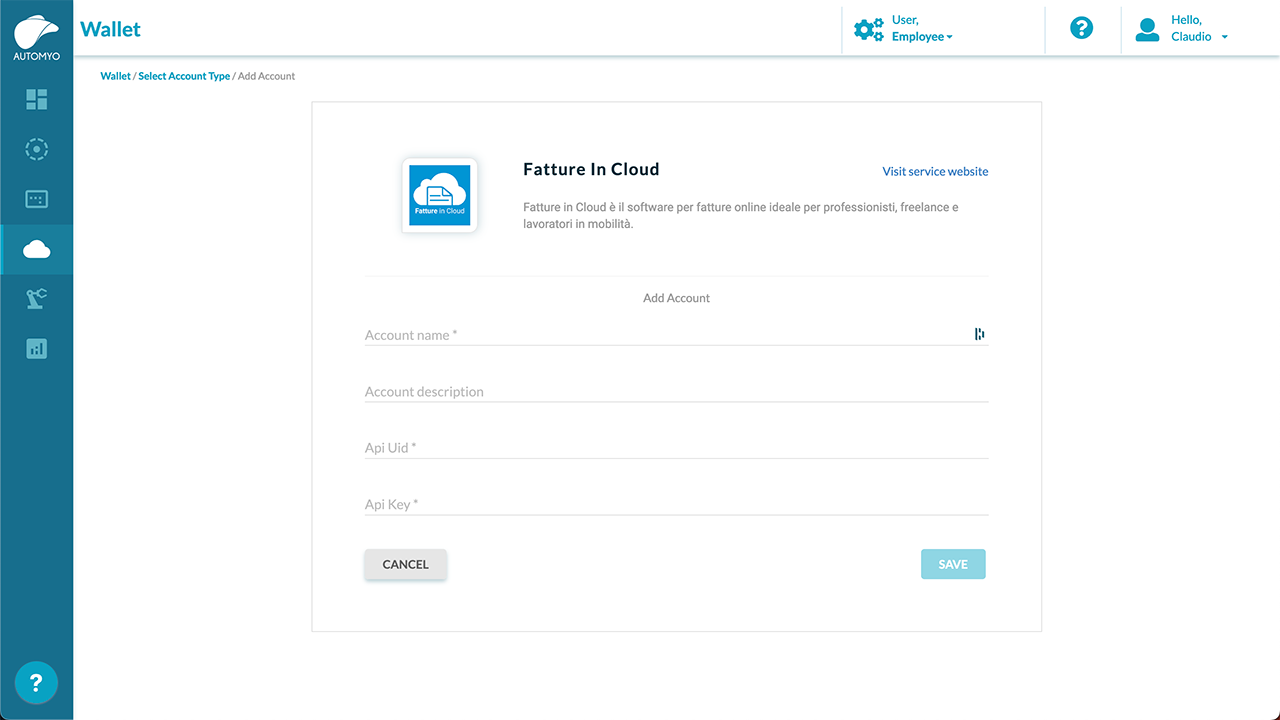Open the dashboard grid icon in the sidebar
Image resolution: width=1280 pixels, height=720 pixels.
click(37, 99)
